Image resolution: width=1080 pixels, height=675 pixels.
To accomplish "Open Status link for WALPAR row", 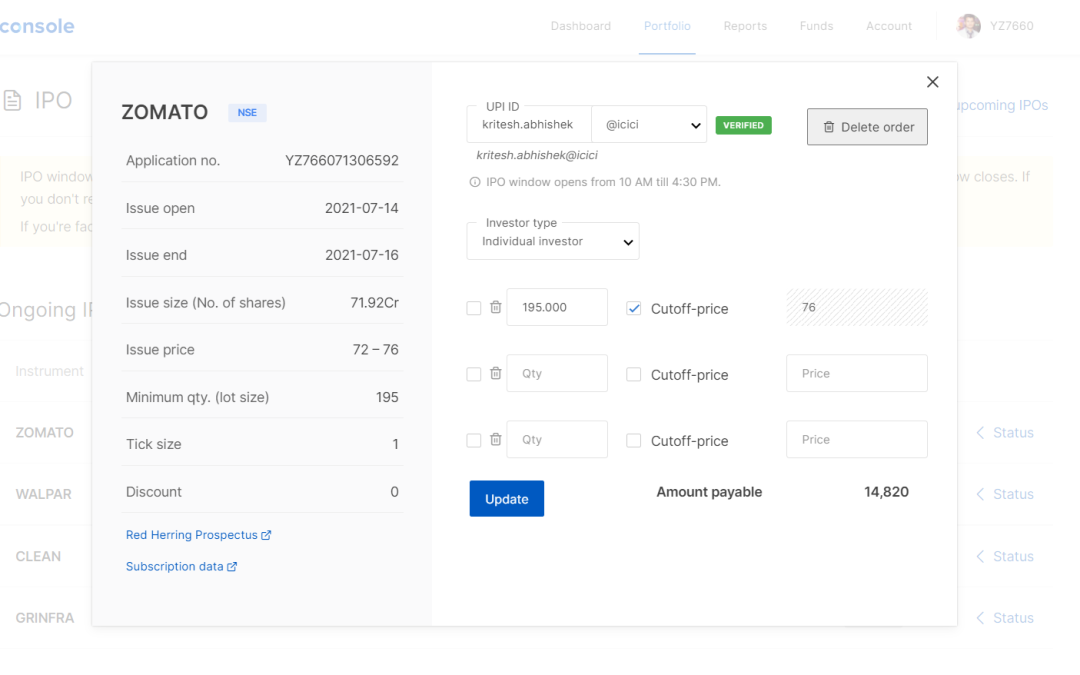I will (x=1013, y=494).
